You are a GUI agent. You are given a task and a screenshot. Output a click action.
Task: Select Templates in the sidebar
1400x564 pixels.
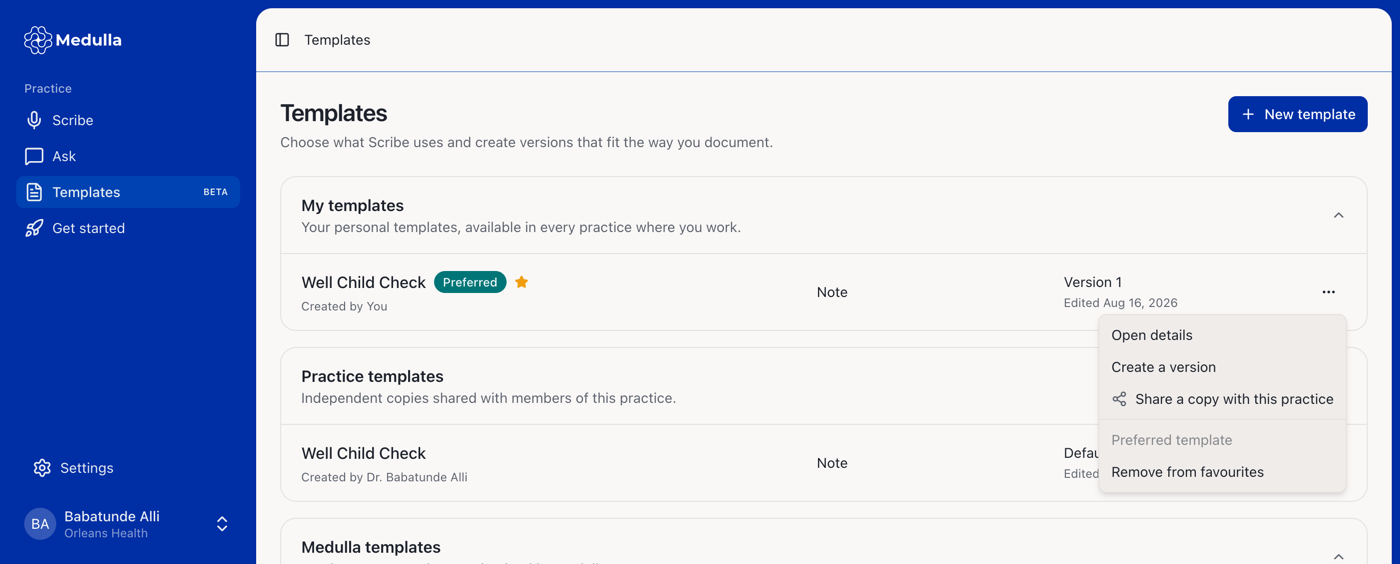point(128,192)
